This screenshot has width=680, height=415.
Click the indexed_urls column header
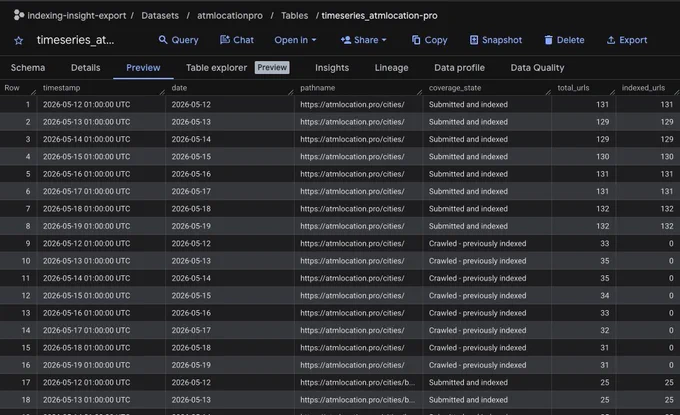[x=643, y=88]
